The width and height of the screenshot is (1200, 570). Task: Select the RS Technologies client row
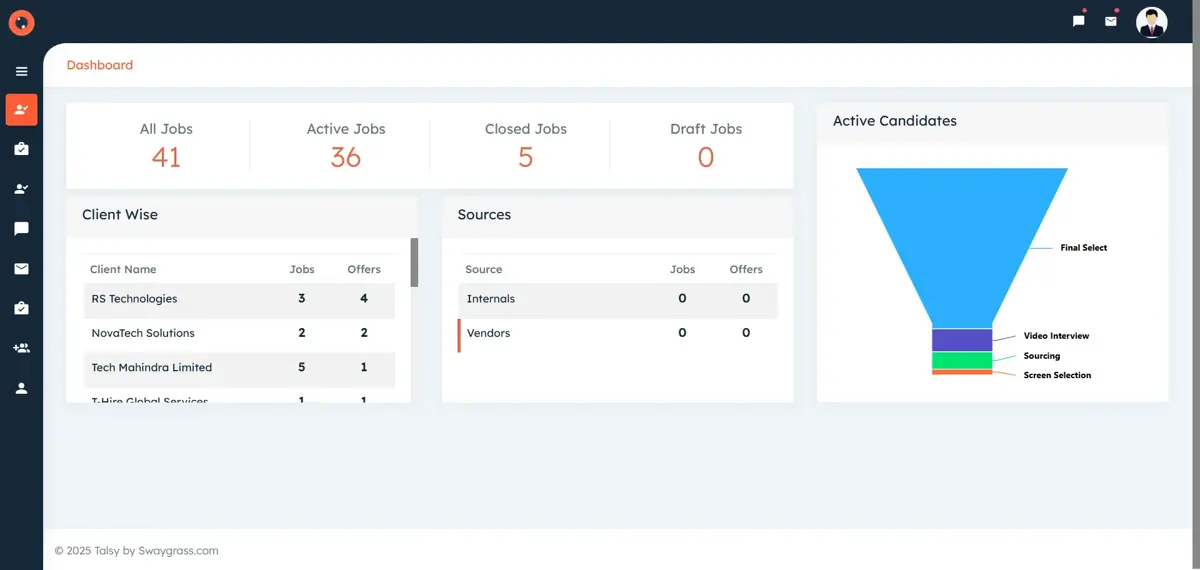point(134,299)
